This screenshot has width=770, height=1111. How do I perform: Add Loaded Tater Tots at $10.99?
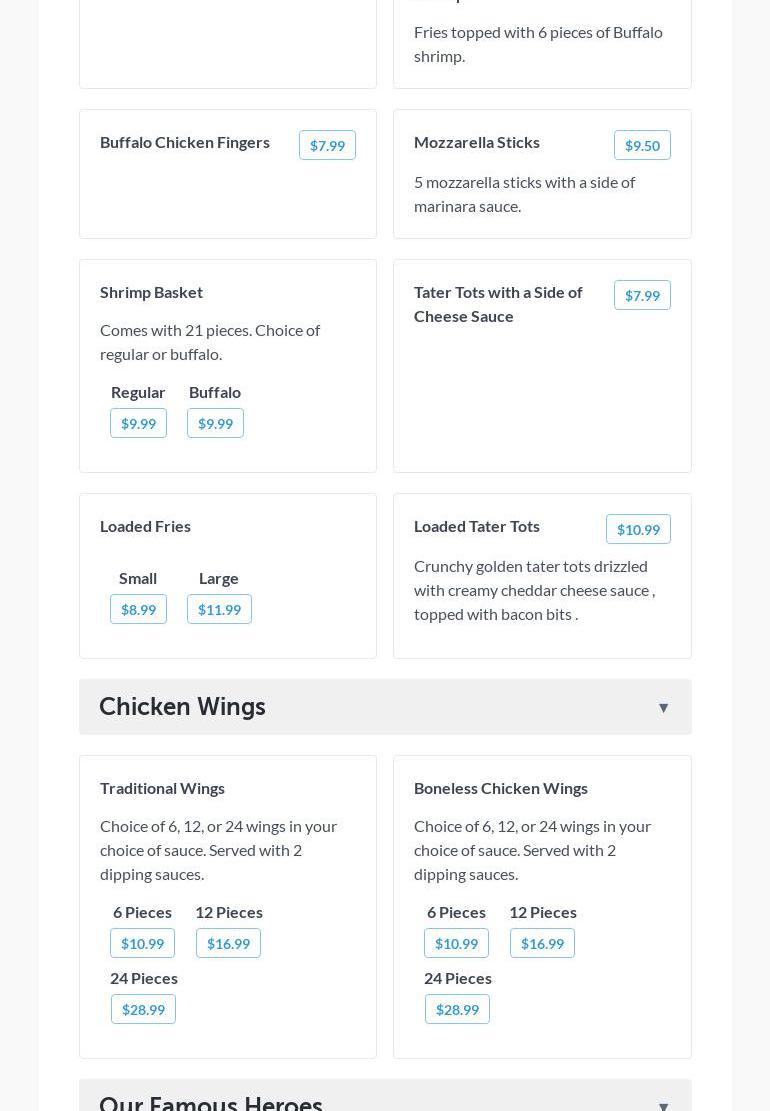(638, 529)
